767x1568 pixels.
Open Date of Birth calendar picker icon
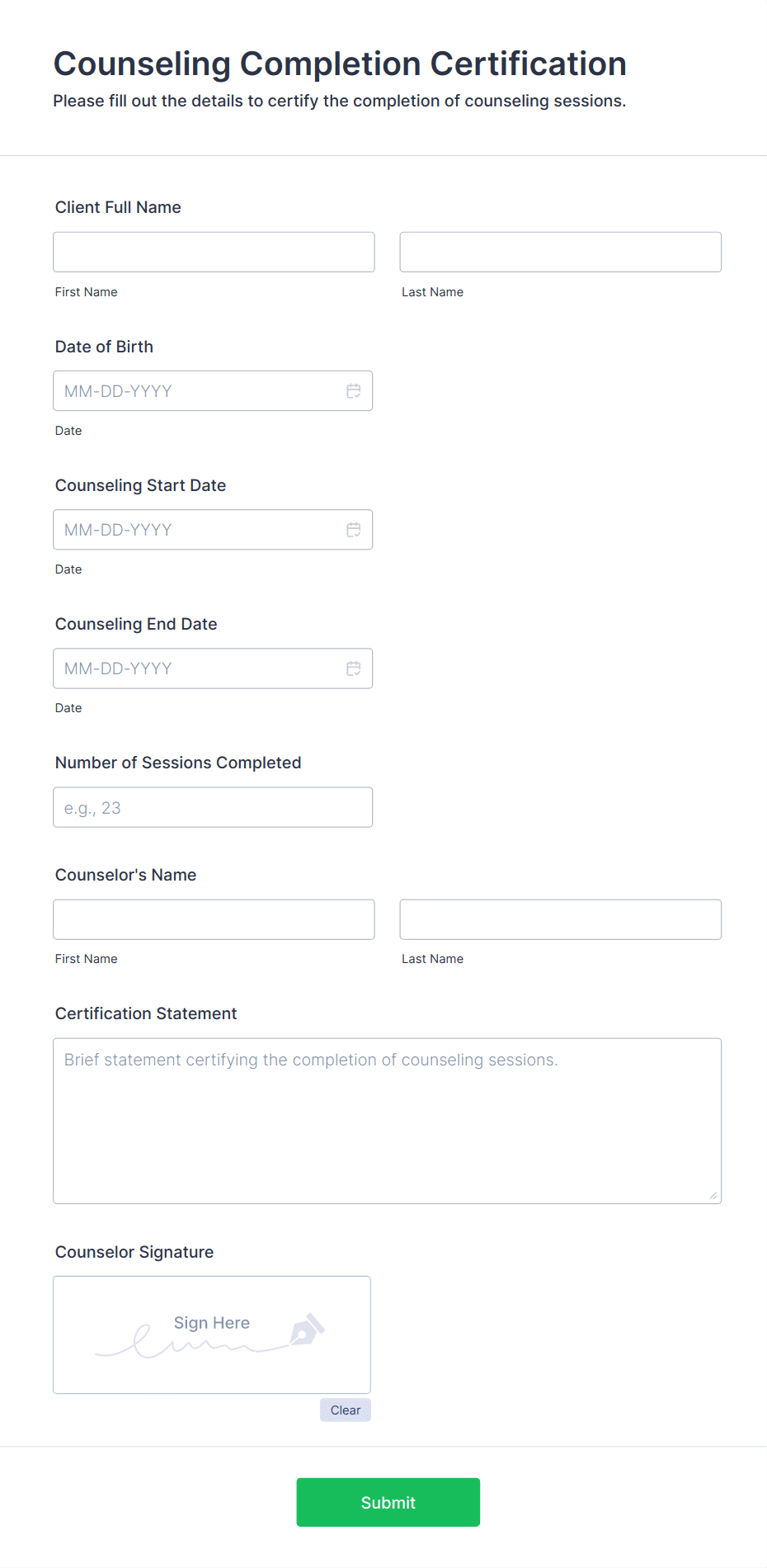(x=354, y=391)
